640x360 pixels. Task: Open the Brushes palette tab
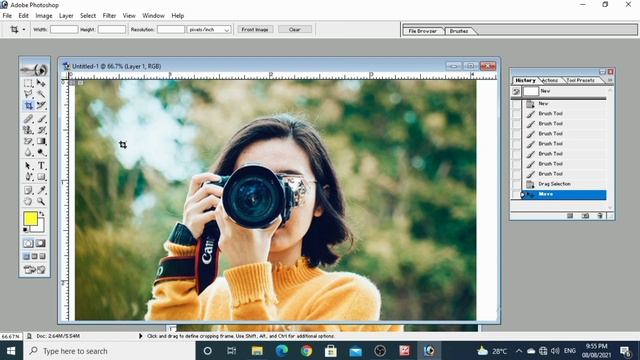[459, 31]
